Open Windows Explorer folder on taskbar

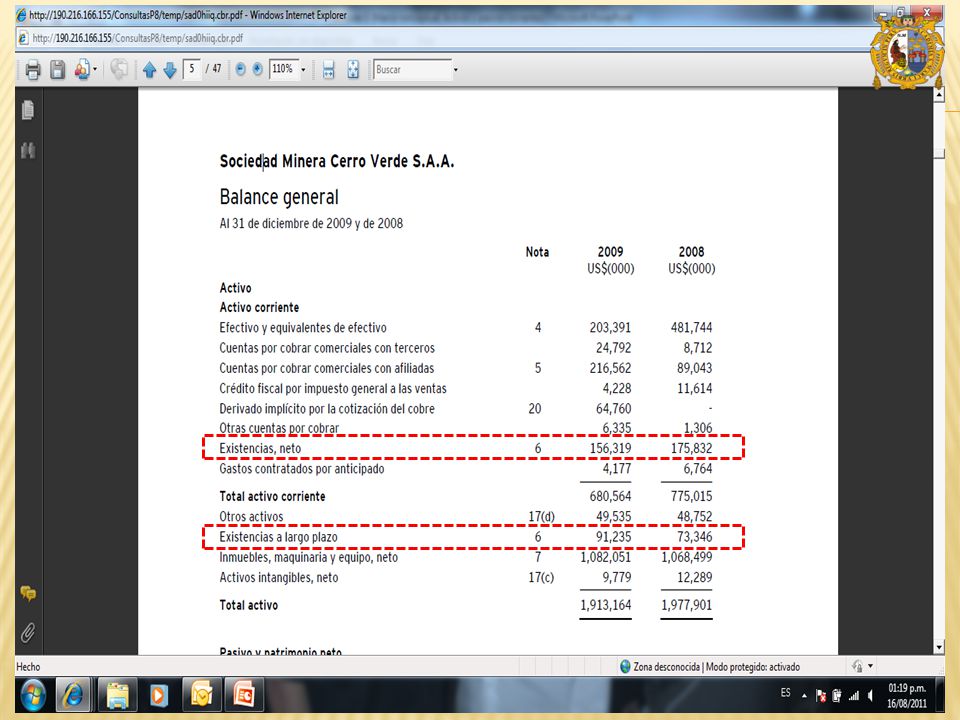117,695
